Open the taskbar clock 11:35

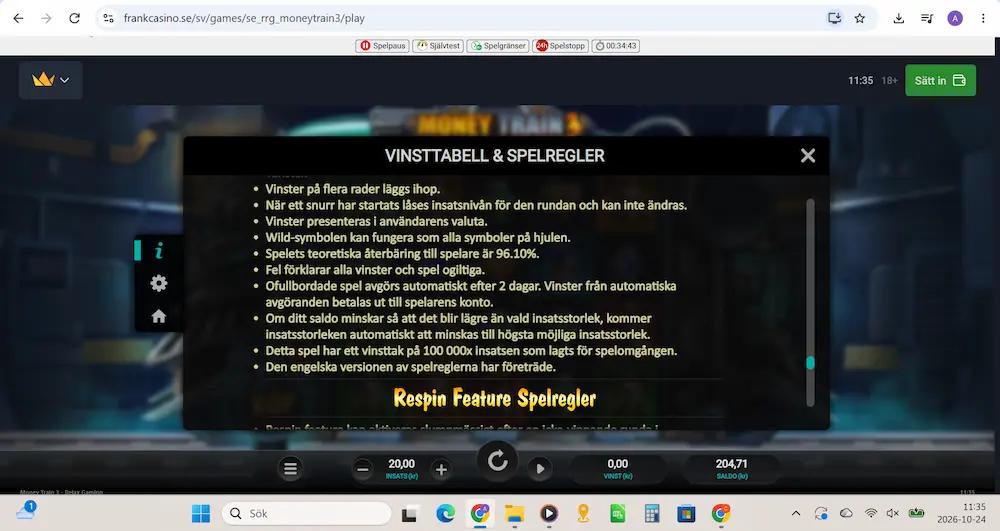(x=962, y=513)
